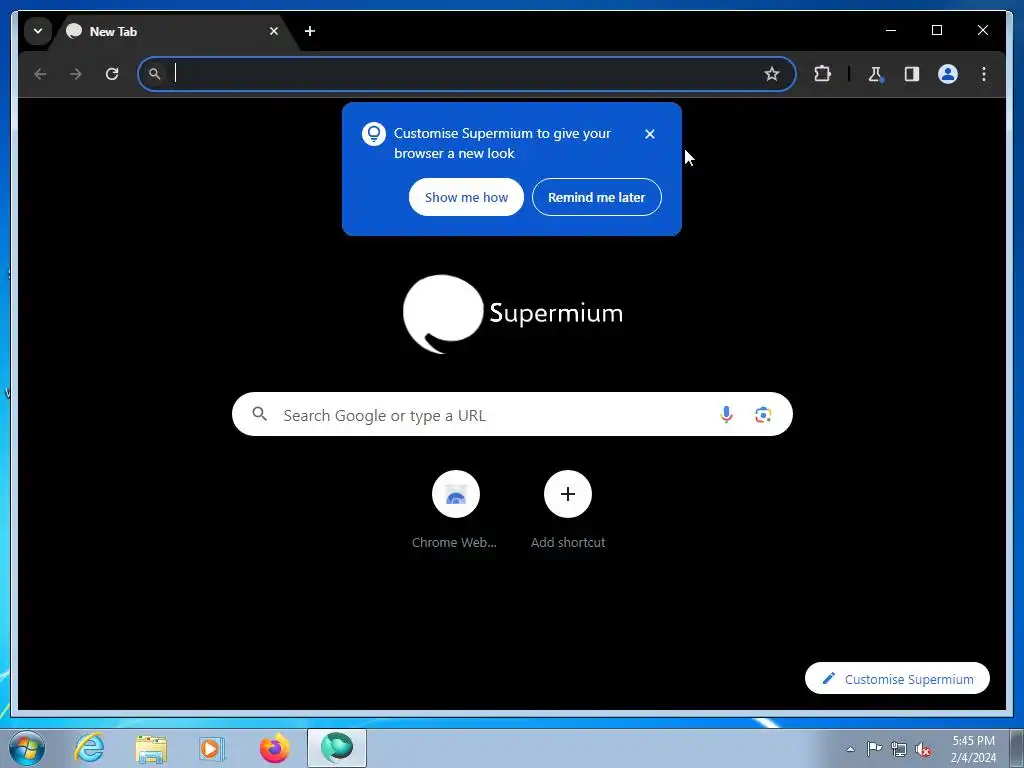Open Windows Media Player from the taskbar
This screenshot has height=768, width=1024.
(x=211, y=748)
